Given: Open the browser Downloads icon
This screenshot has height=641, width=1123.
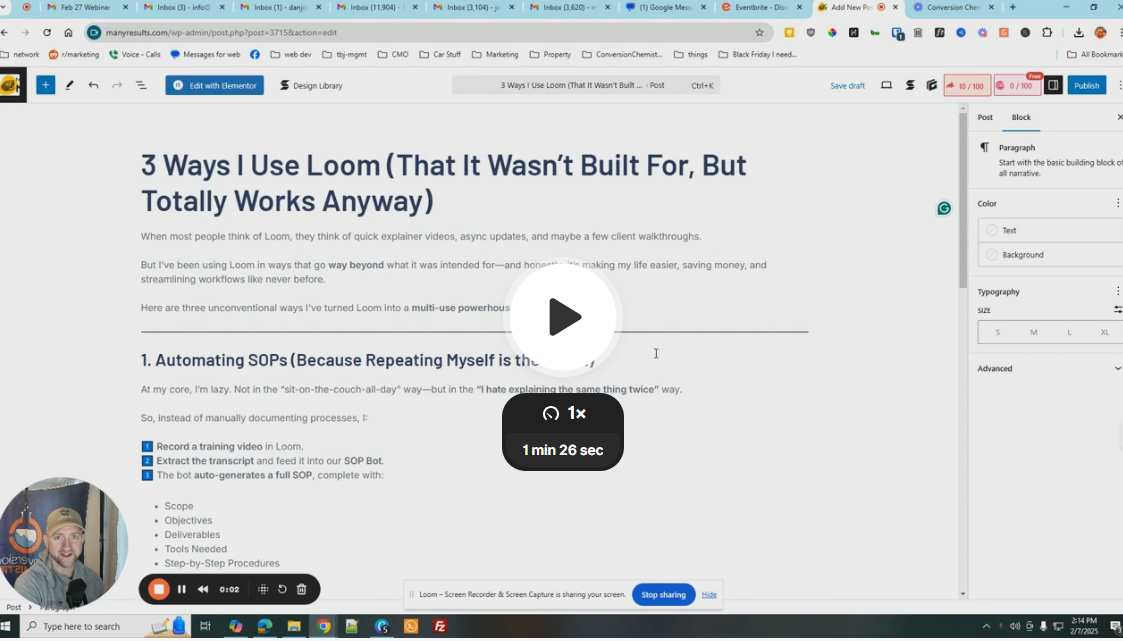Looking at the screenshot, I should coord(1079,32).
